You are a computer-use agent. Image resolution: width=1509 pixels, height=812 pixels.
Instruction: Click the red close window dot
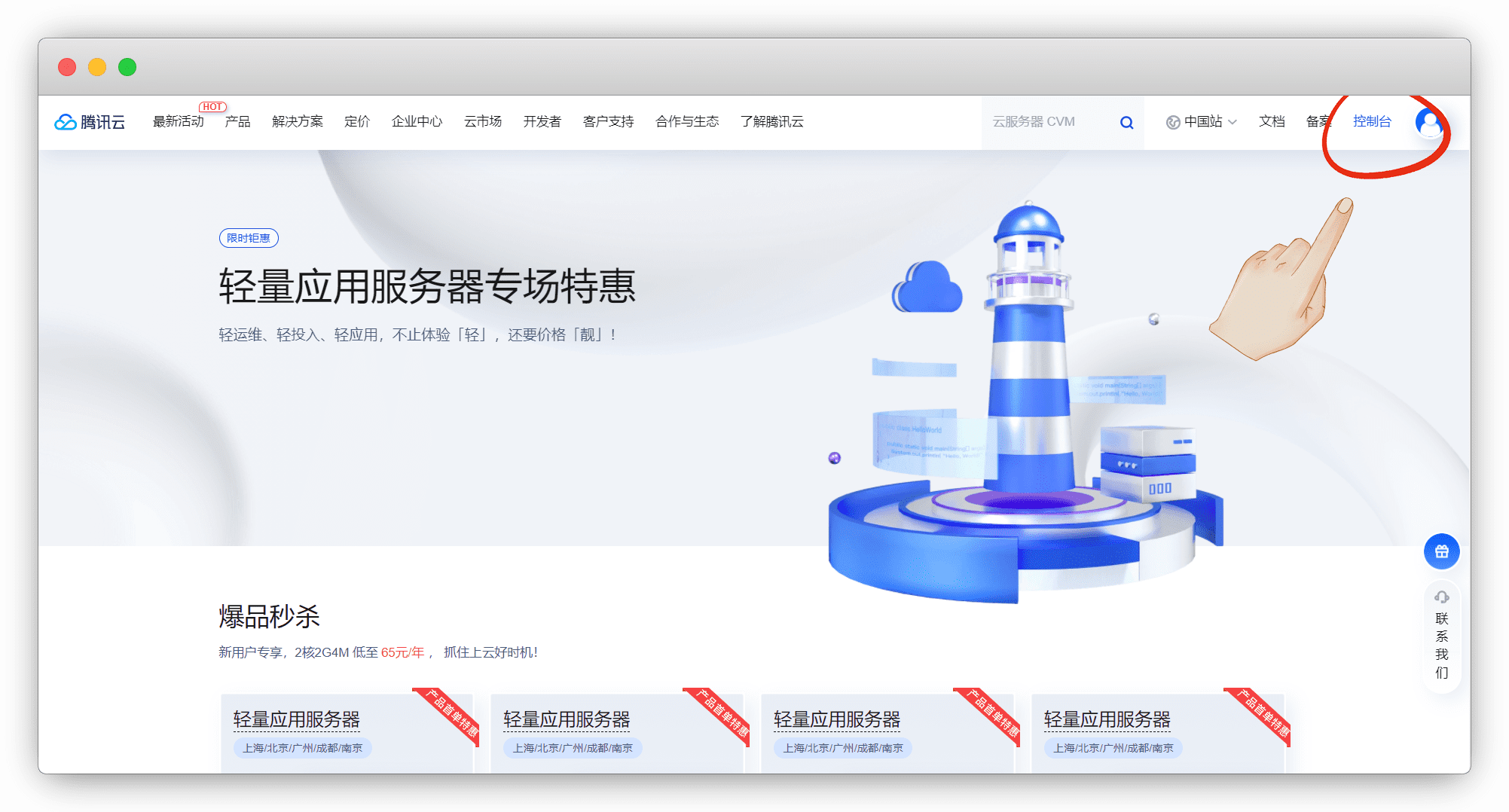[x=67, y=67]
